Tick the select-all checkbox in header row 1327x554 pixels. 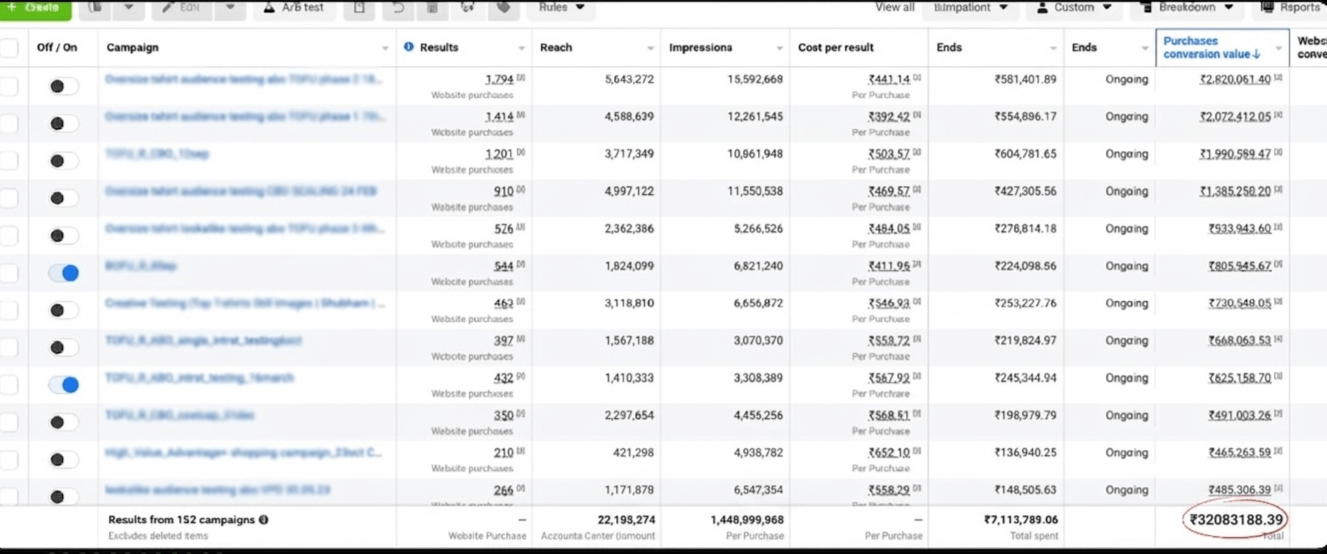click(x=10, y=48)
